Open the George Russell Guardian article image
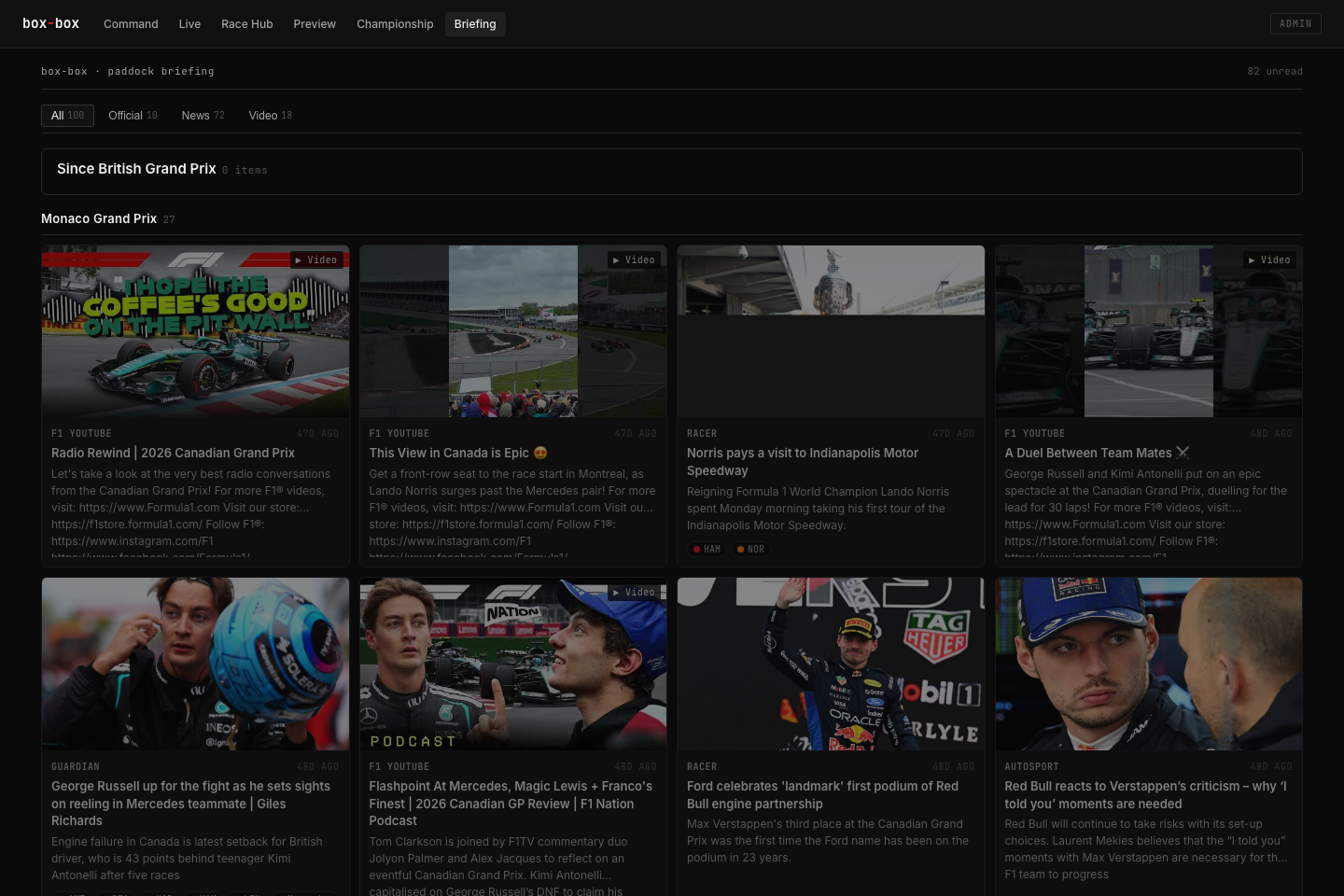This screenshot has height=896, width=1344. 195,664
